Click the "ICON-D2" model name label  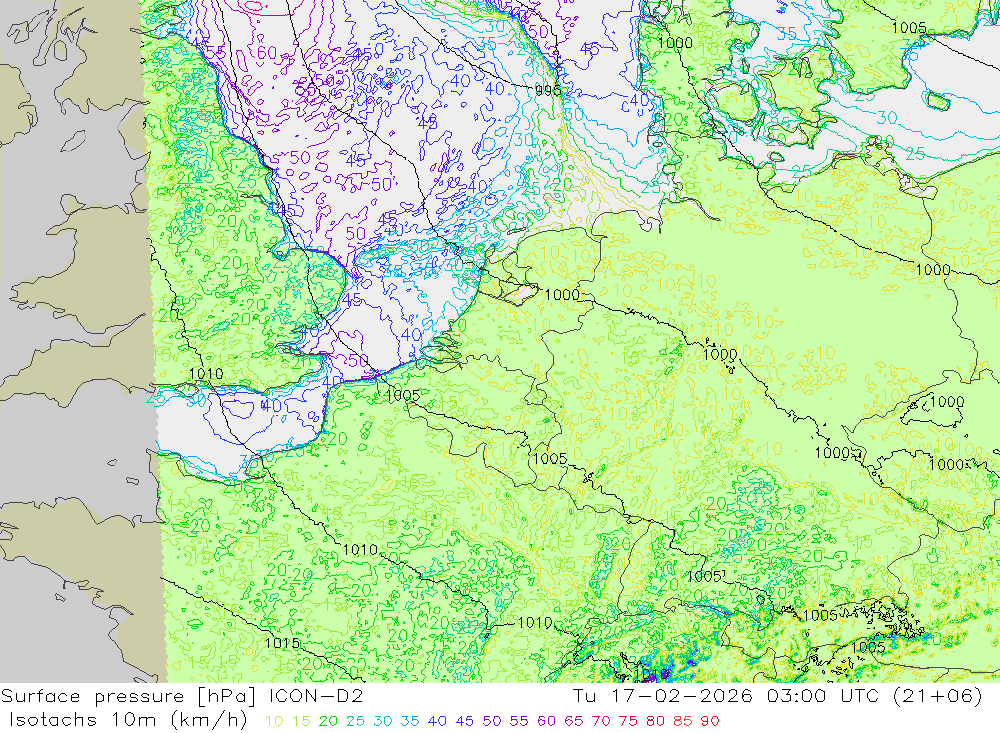(x=316, y=696)
